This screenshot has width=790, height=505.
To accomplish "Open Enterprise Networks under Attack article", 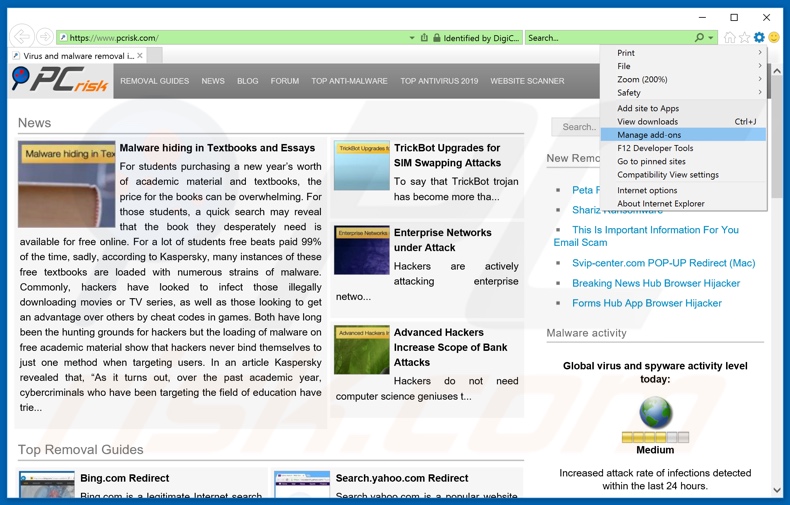I will coord(442,240).
